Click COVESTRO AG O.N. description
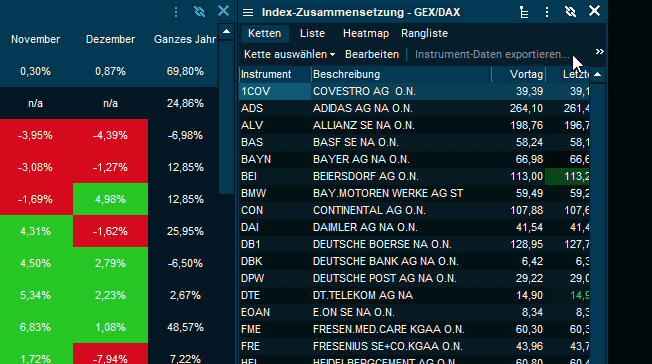This screenshot has width=652, height=364. [x=364, y=92]
